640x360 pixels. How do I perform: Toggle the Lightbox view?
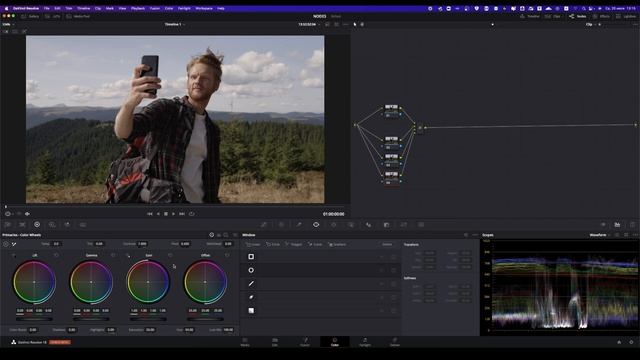pos(626,16)
